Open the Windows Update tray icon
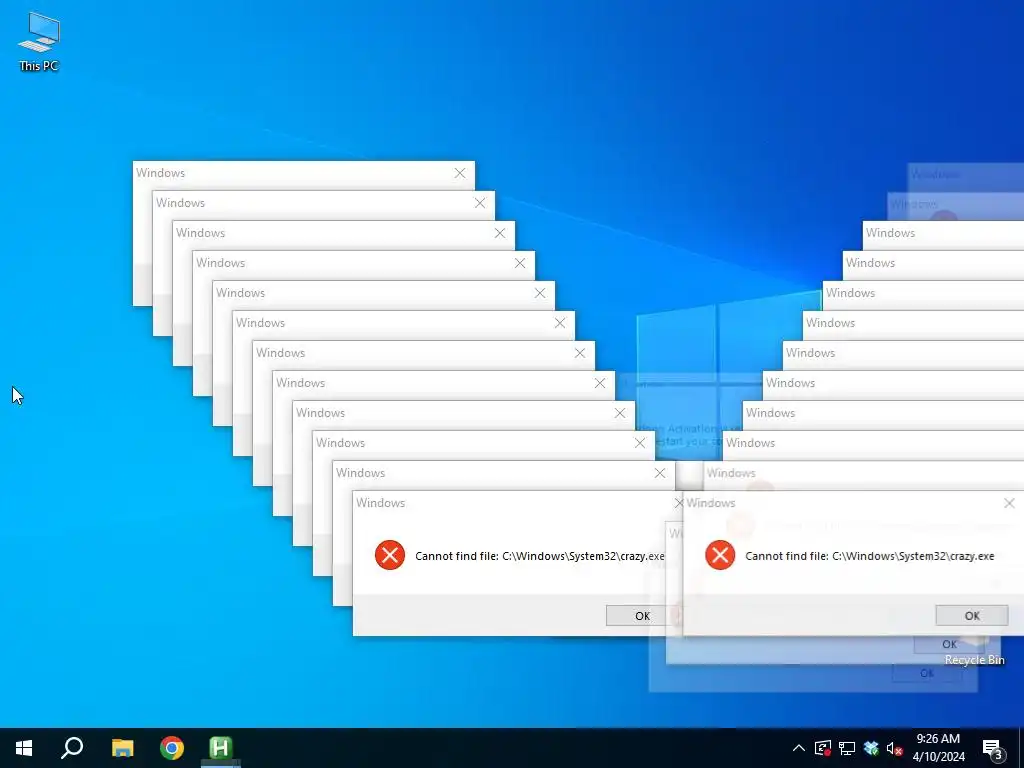The image size is (1024, 768). pyautogui.click(x=823, y=748)
